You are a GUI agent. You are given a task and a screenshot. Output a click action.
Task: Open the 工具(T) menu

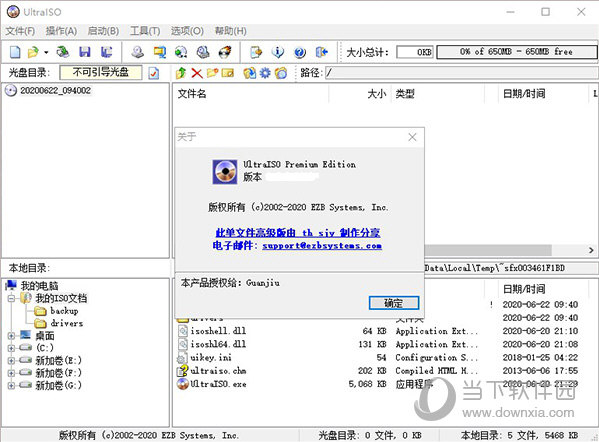tap(145, 31)
